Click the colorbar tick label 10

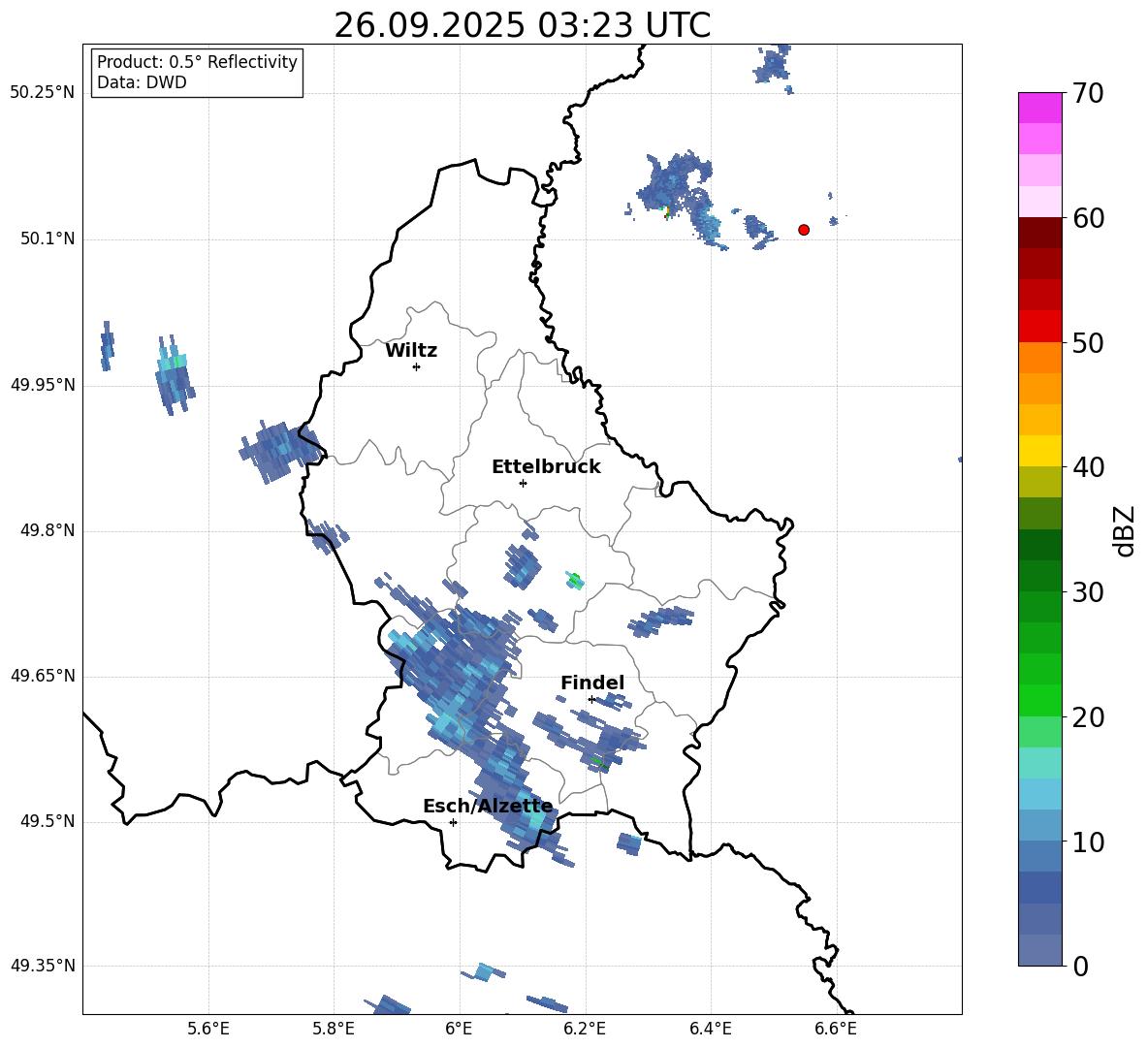click(x=1089, y=842)
